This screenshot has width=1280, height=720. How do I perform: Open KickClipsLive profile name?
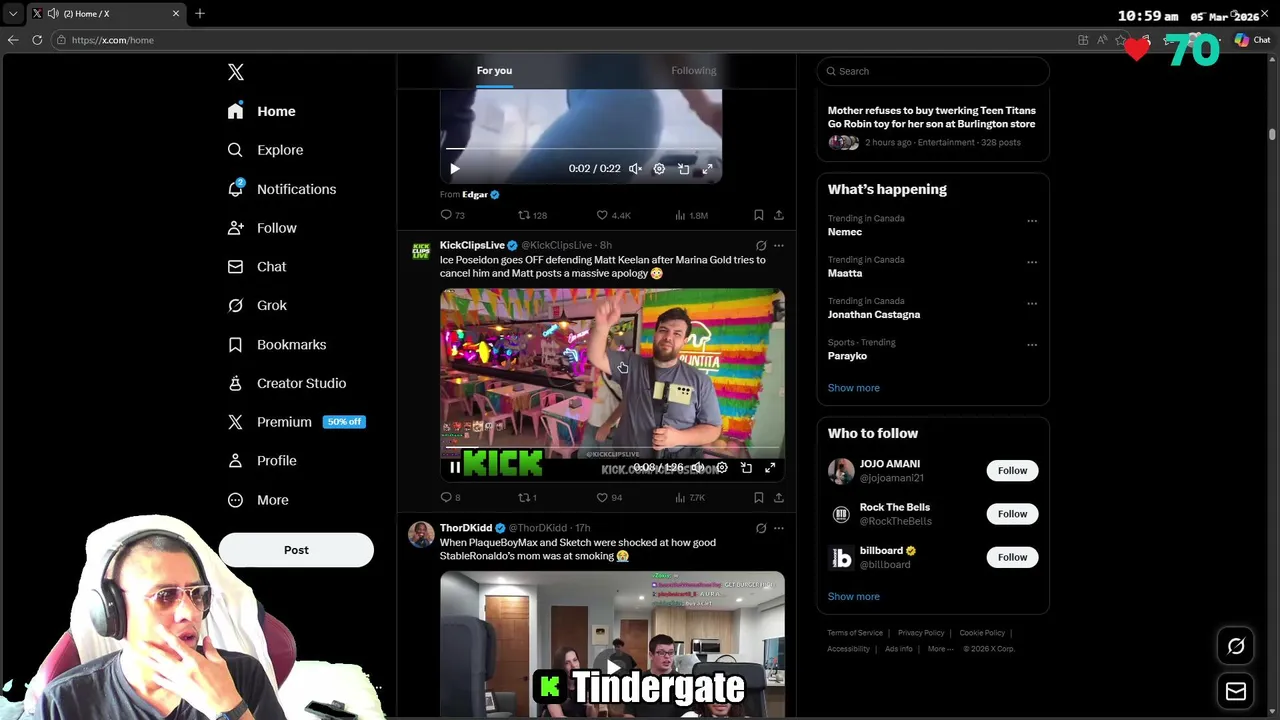pos(472,245)
